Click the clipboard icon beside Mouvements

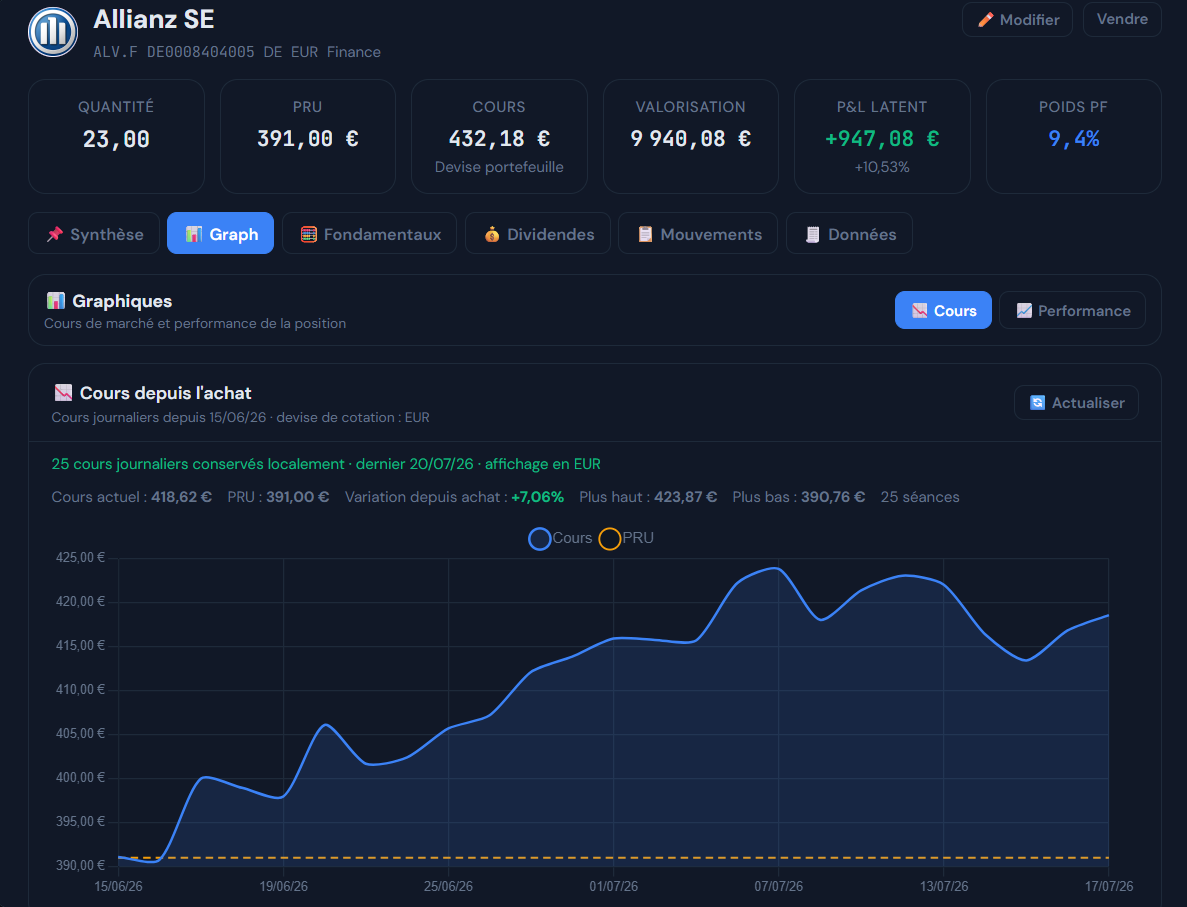click(x=645, y=234)
